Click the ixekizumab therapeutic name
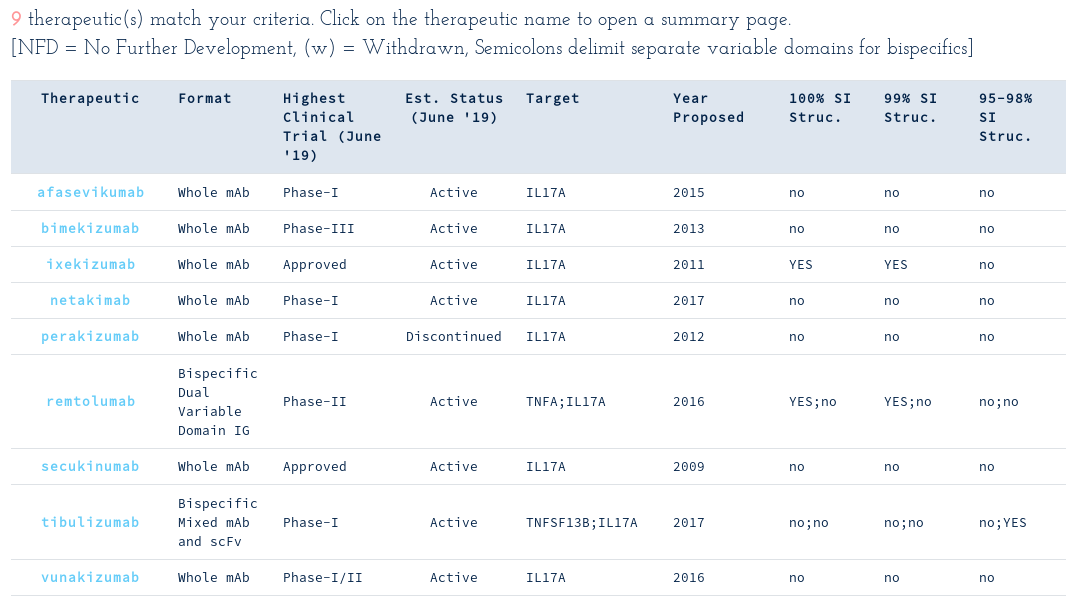 click(90, 264)
